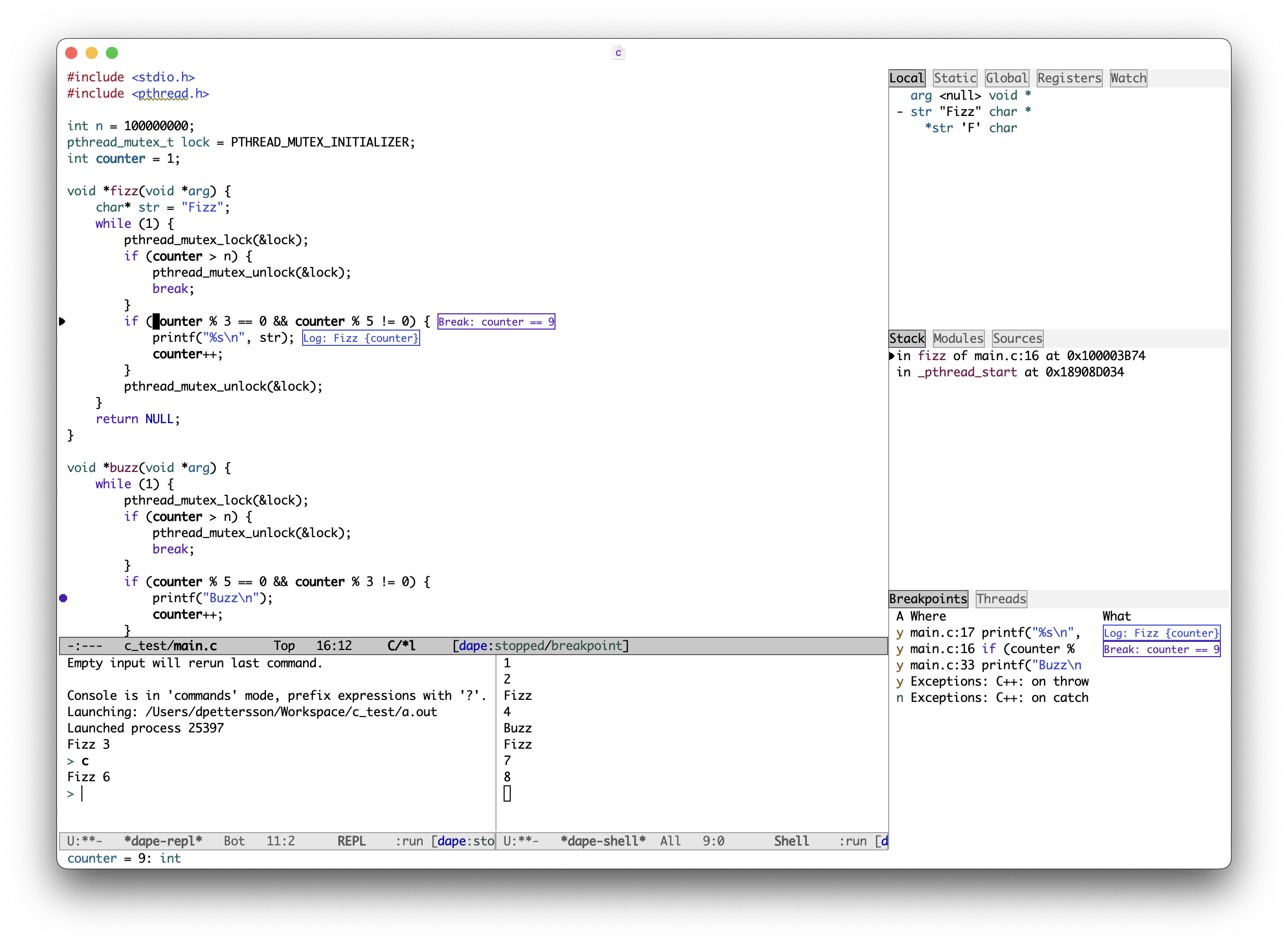
Task: Click the purple breakpoint dot beside Buzz printf
Action: click(x=64, y=598)
